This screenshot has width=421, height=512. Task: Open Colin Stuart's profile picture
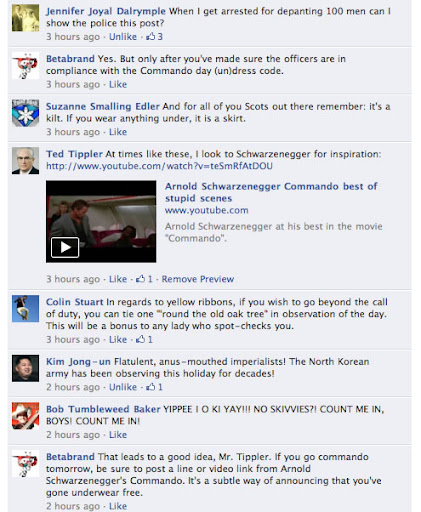pyautogui.click(x=25, y=309)
